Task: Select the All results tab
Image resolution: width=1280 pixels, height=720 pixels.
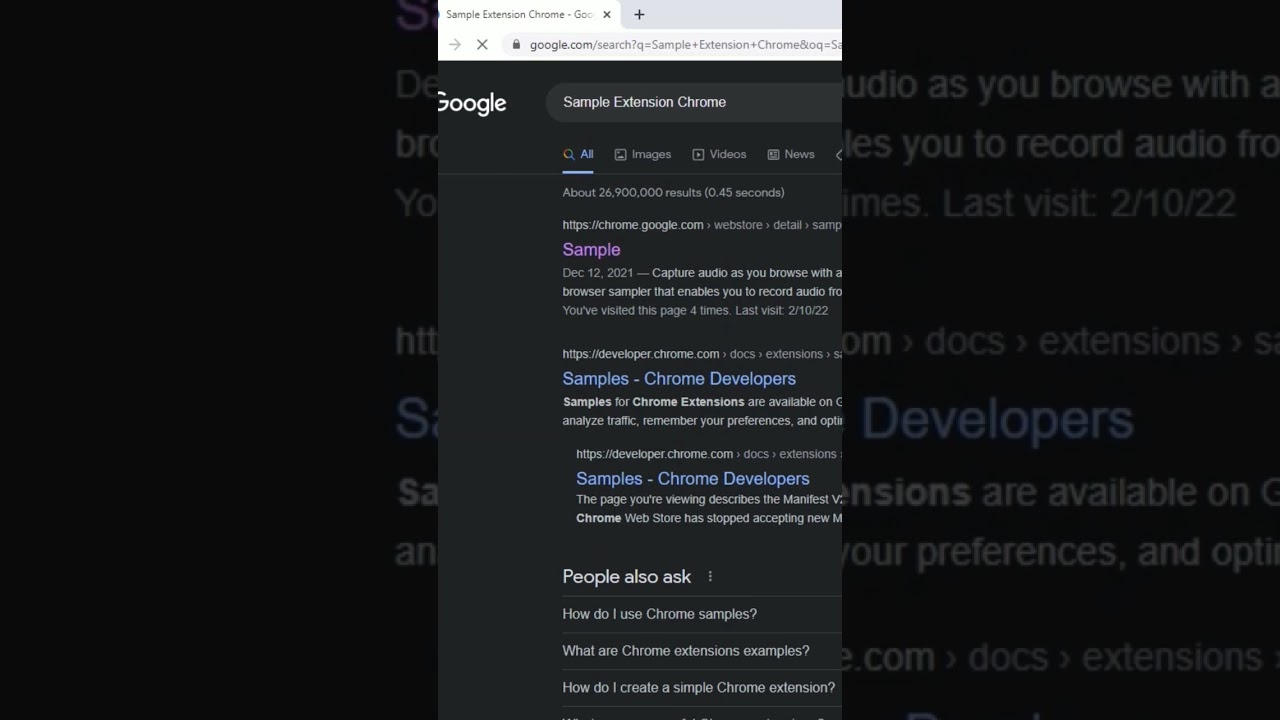Action: click(578, 155)
